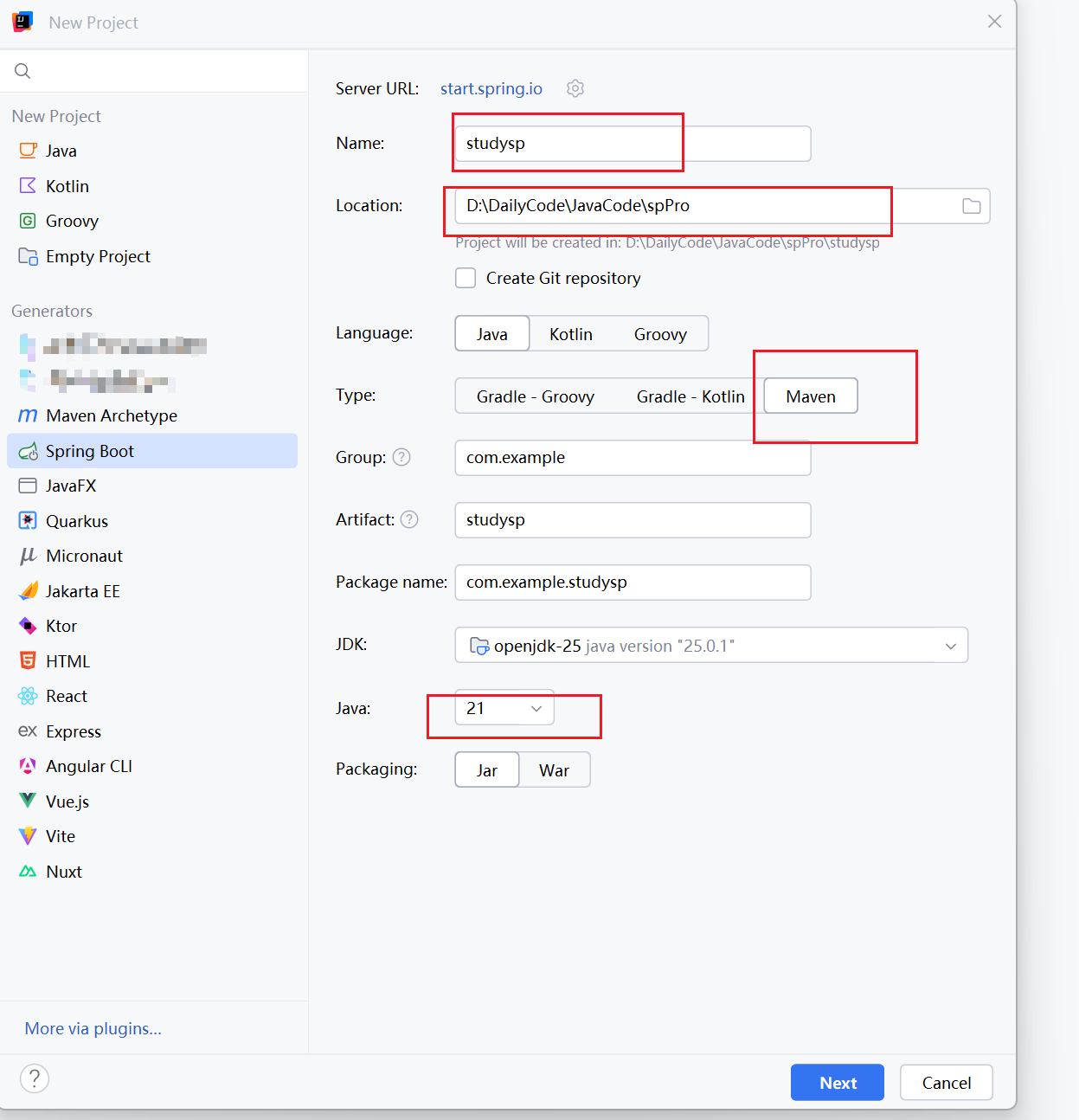Viewport: 1079px width, 1120px height.
Task: Select the Groovy project icon
Action: click(x=29, y=221)
